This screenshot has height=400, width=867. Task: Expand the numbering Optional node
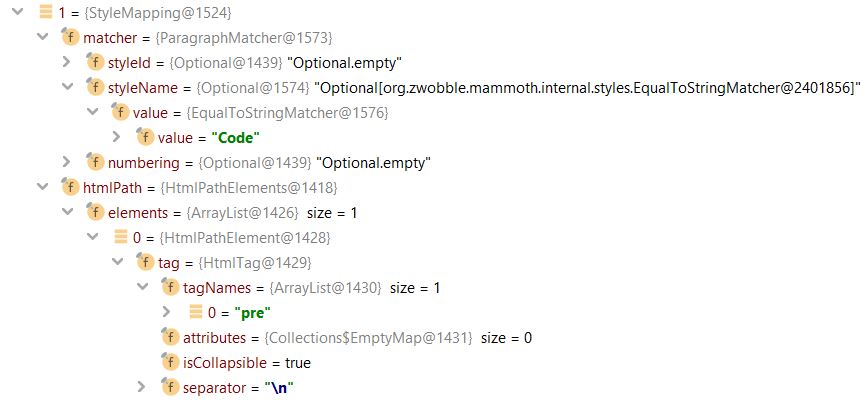coord(67,162)
